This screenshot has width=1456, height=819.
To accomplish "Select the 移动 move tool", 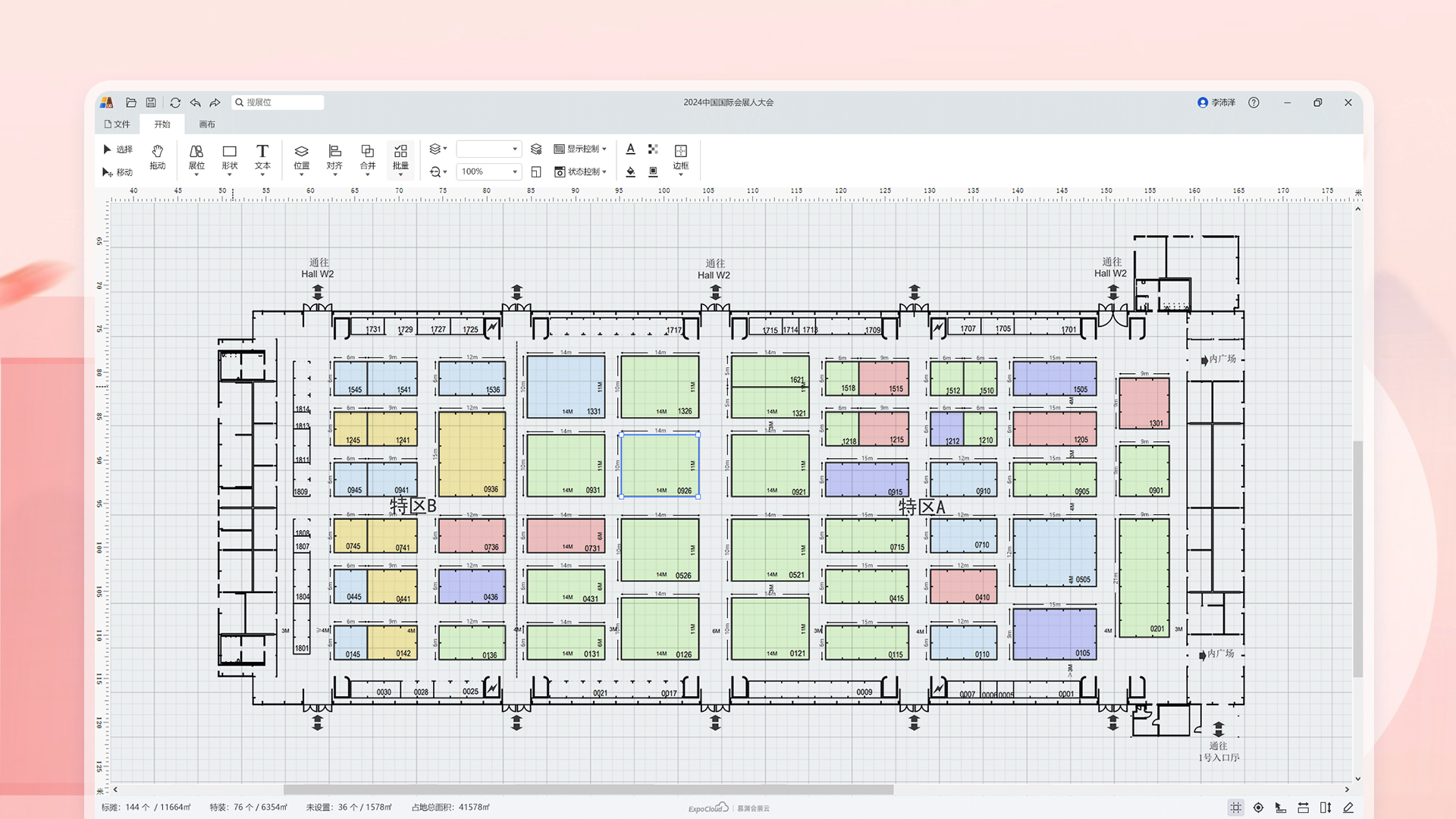I will coord(118,172).
